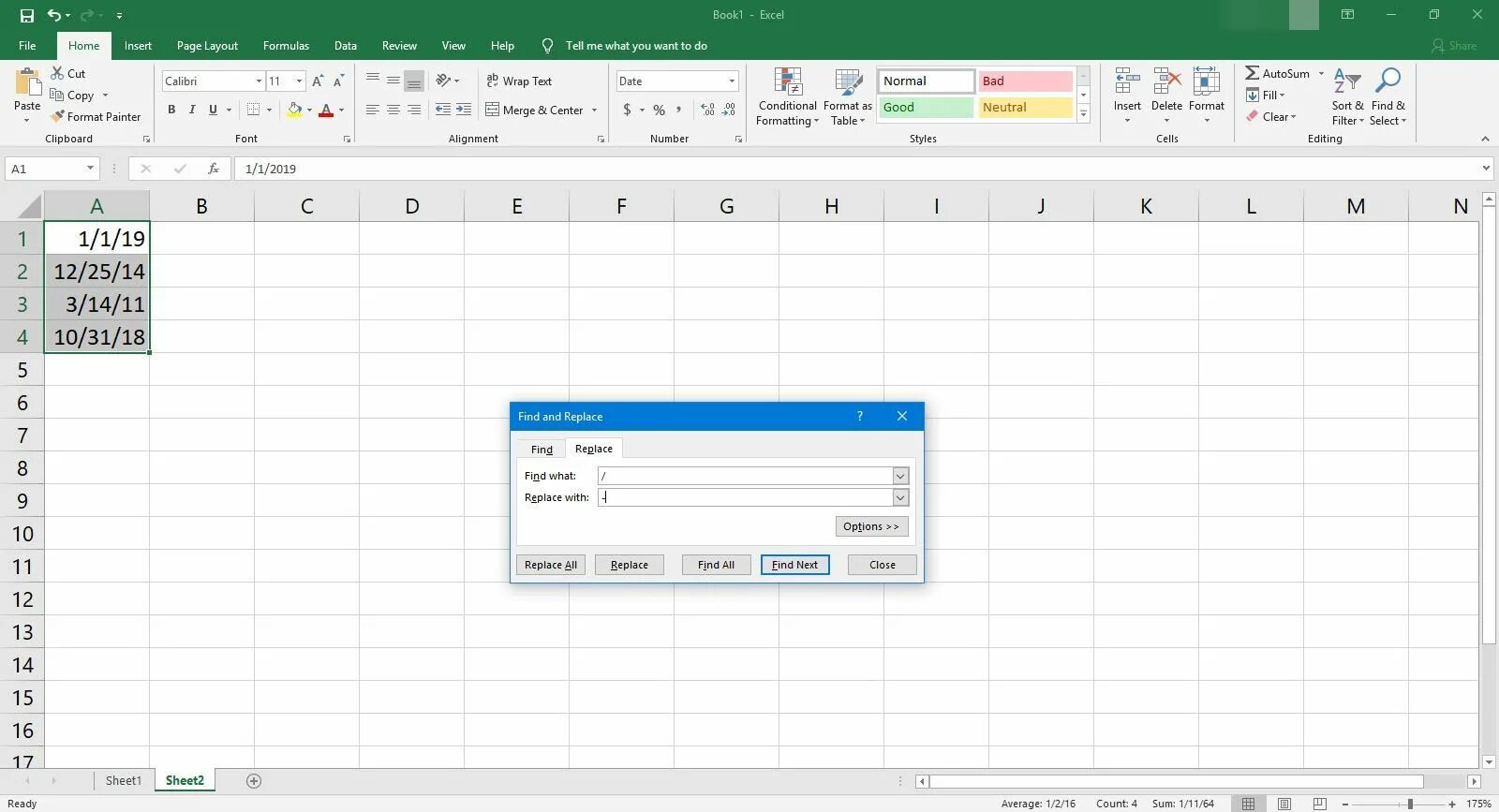Click the Delete cells icon
Screen dimensions: 1499x812
tap(1166, 81)
